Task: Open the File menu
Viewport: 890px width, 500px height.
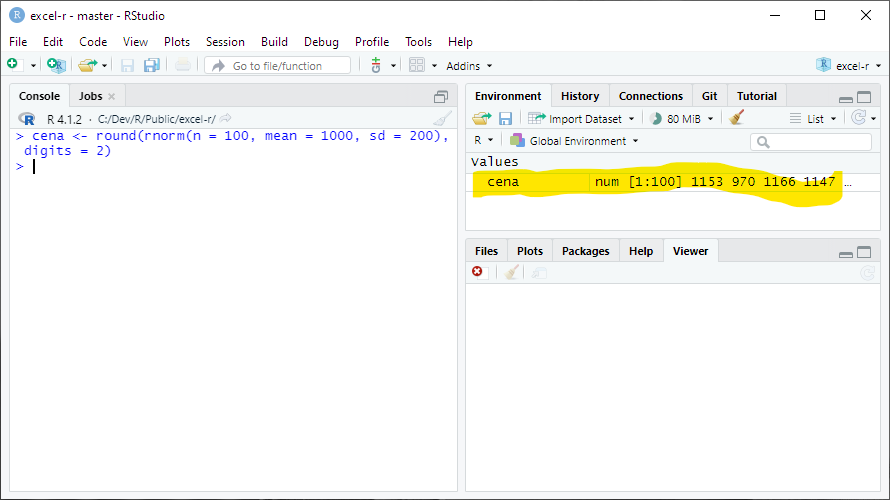Action: (18, 42)
